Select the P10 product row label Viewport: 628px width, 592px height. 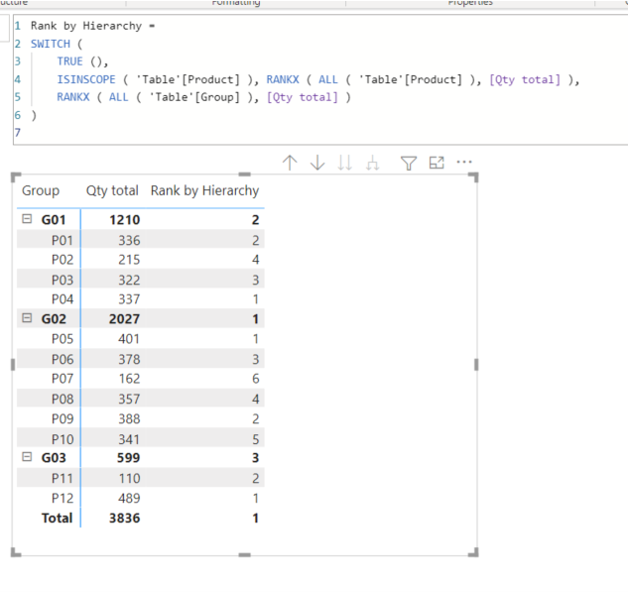[62, 439]
